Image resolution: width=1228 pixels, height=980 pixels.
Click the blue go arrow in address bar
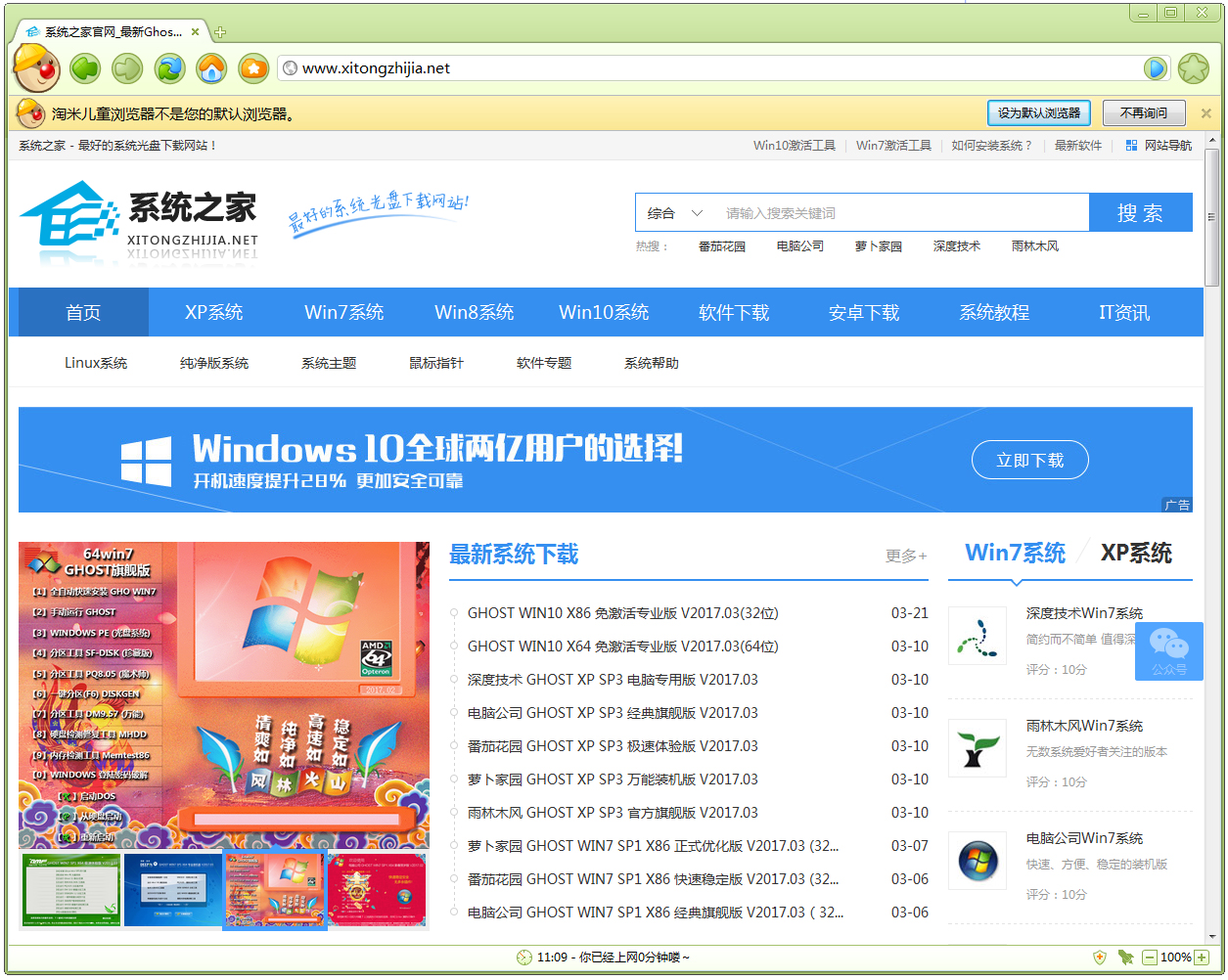pyautogui.click(x=1156, y=67)
